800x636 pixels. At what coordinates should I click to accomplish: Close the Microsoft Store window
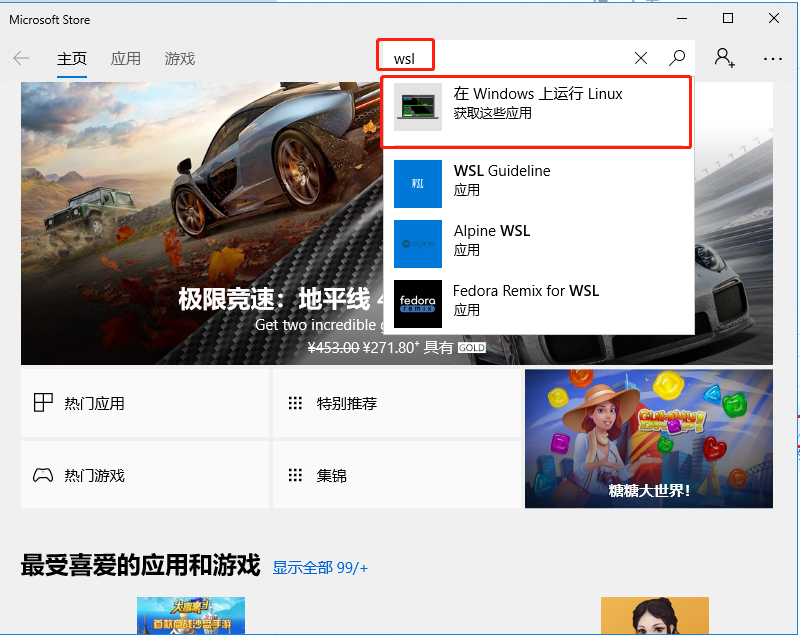[x=773, y=18]
